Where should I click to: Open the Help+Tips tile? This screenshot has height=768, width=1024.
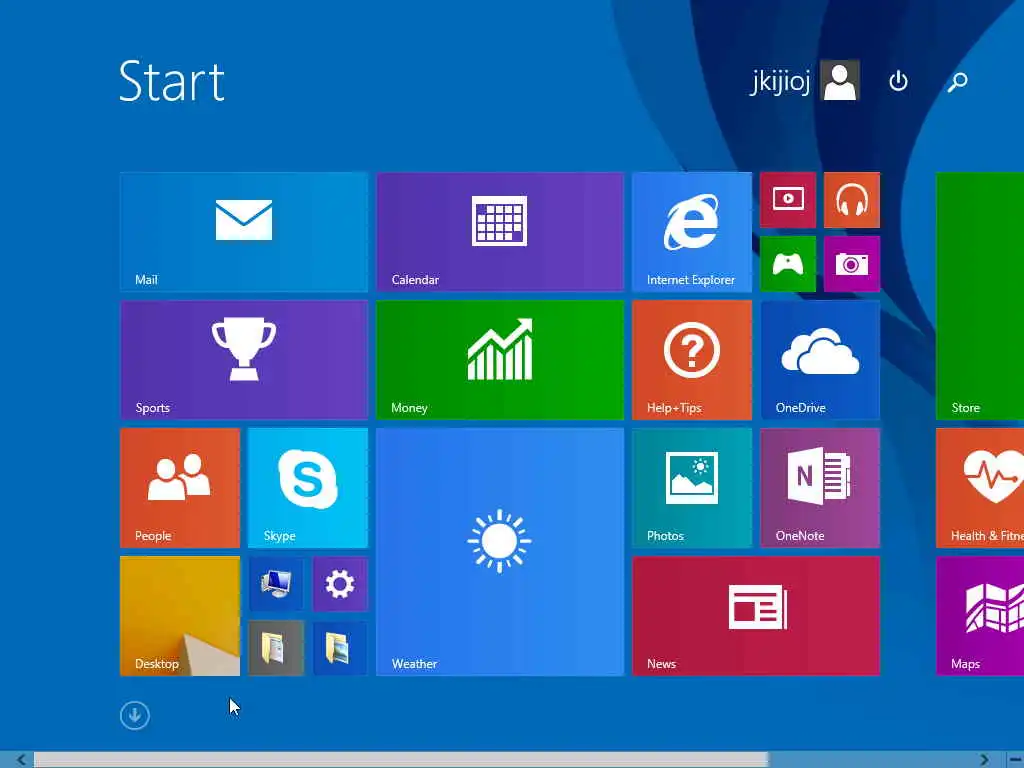pos(692,359)
